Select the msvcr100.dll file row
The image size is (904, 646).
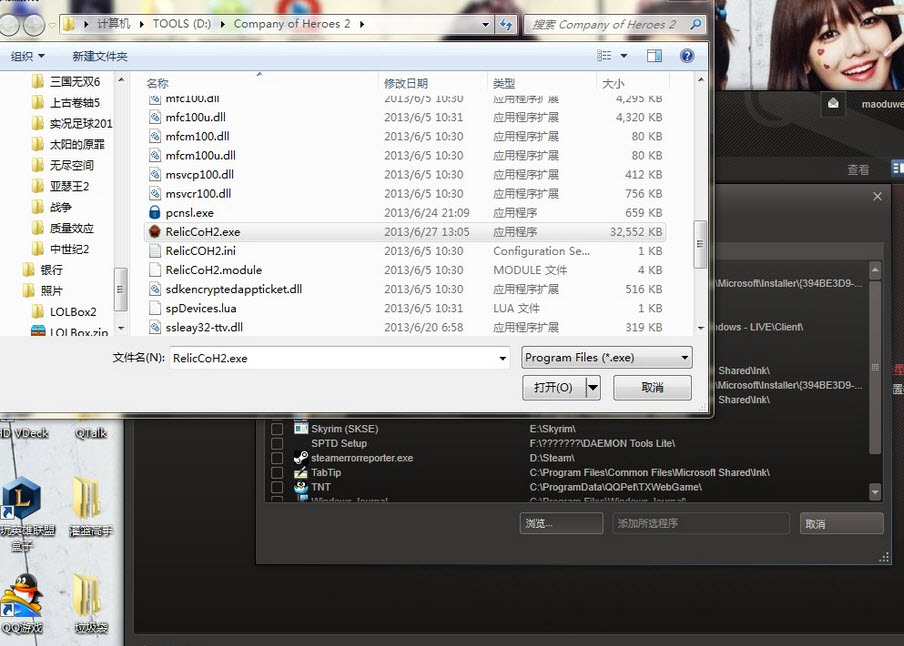(x=405, y=194)
